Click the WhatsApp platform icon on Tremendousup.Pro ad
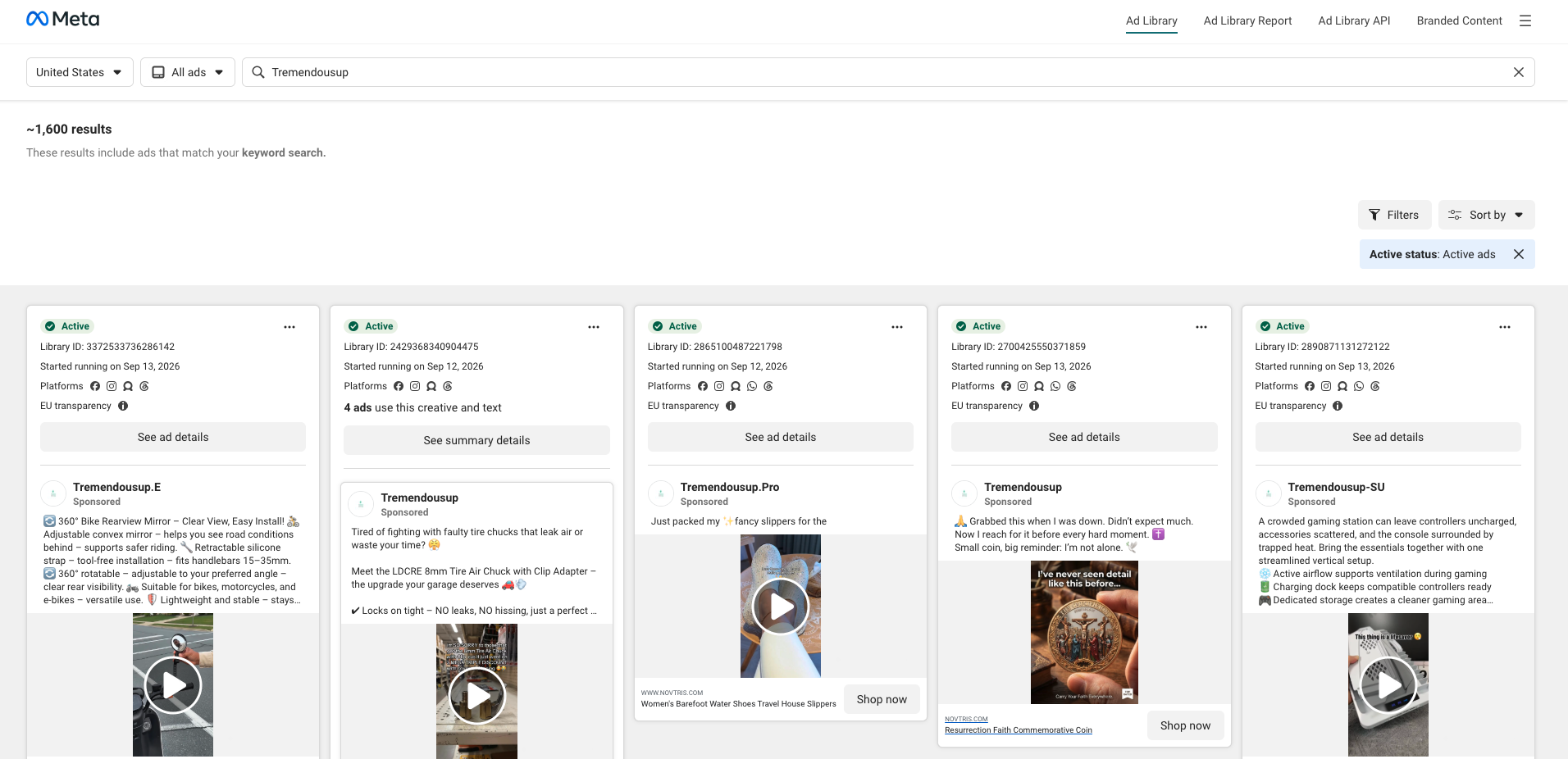Image resolution: width=1568 pixels, height=759 pixels. click(752, 386)
